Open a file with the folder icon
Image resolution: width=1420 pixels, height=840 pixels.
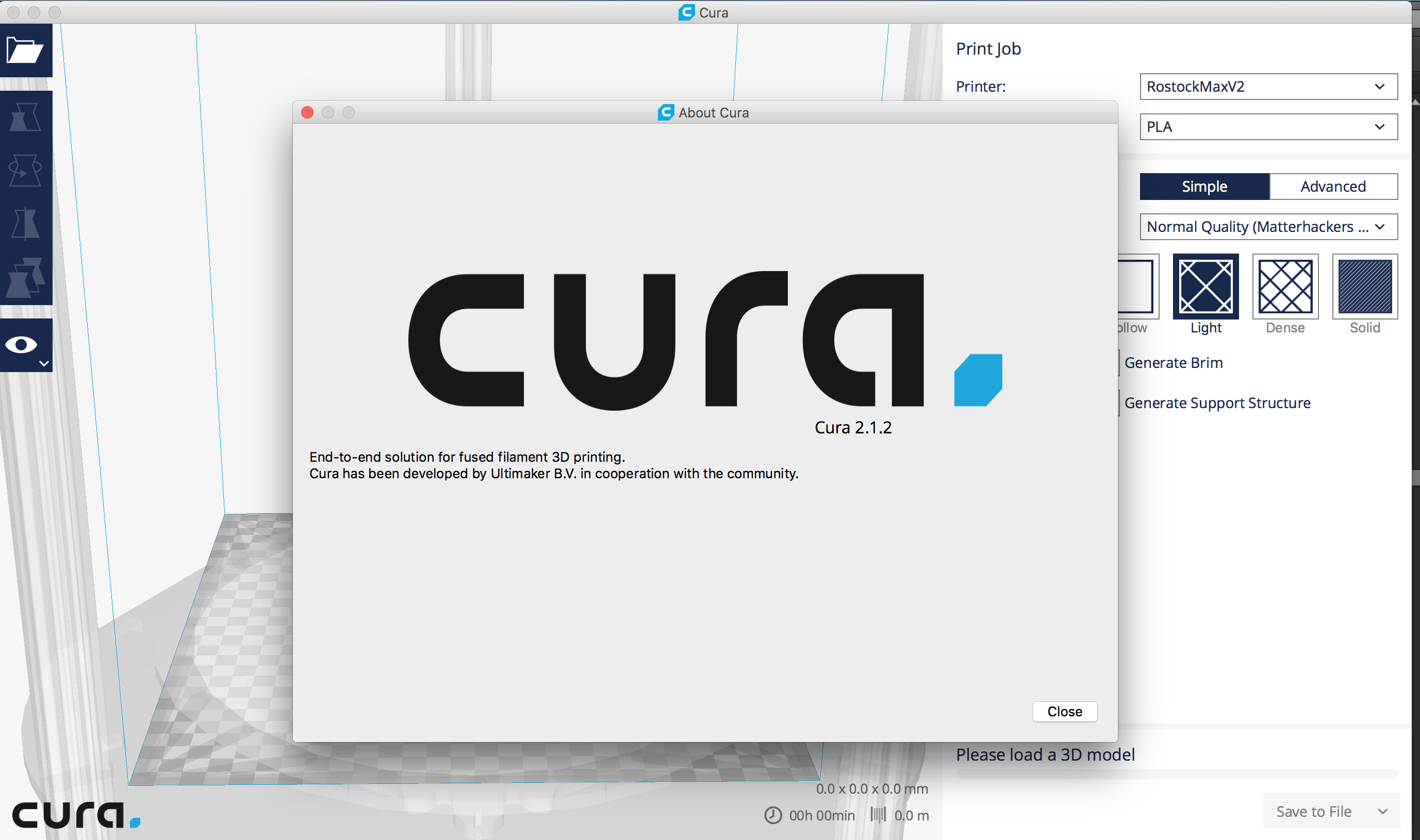25,51
